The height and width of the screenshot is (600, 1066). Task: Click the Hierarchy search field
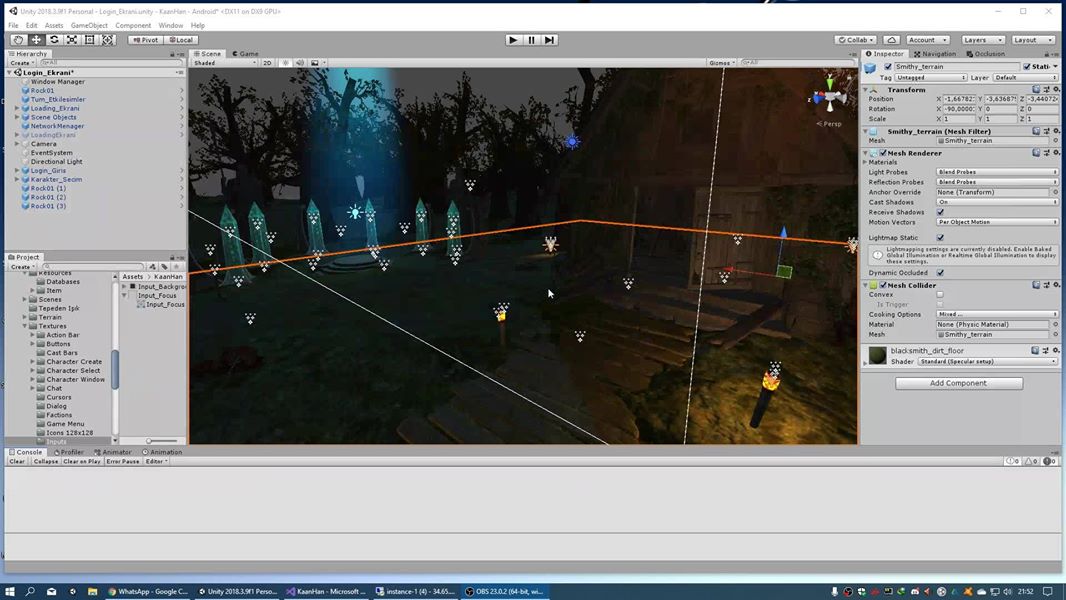109,63
